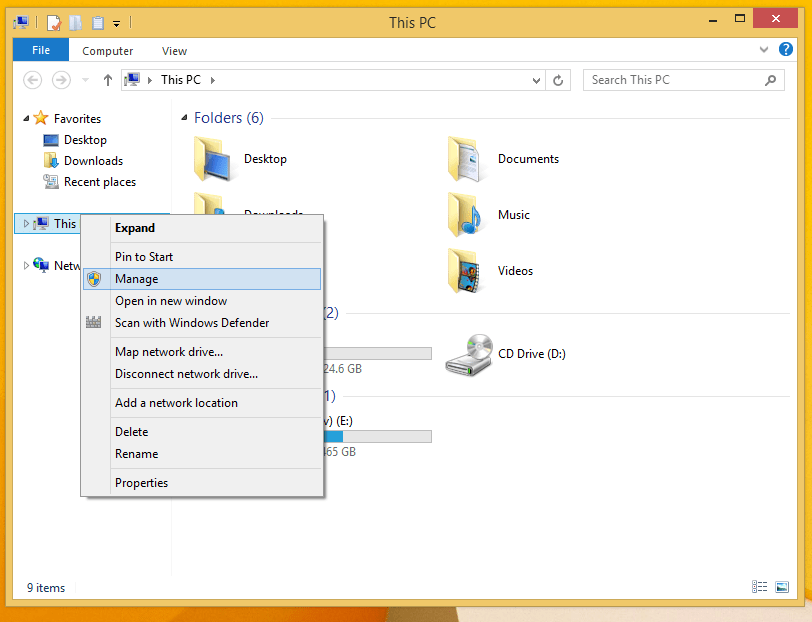The height and width of the screenshot is (622, 812).
Task: Click the Properties quick access toolbar icon
Action: pos(54,23)
